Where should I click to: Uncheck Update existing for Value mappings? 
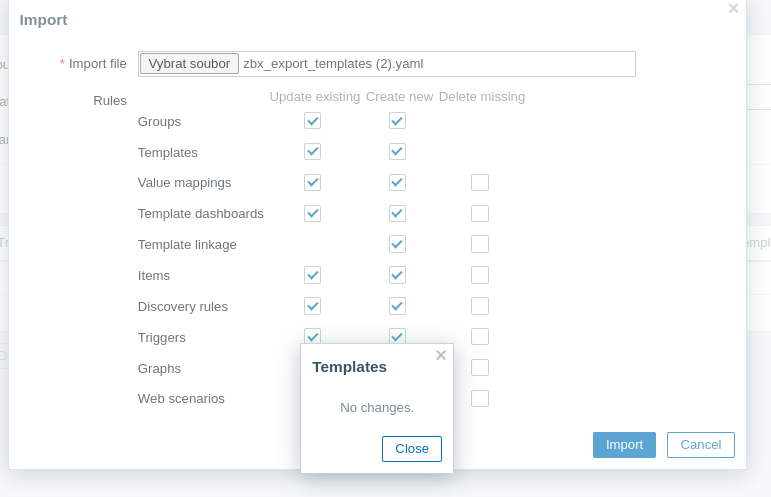coord(313,183)
